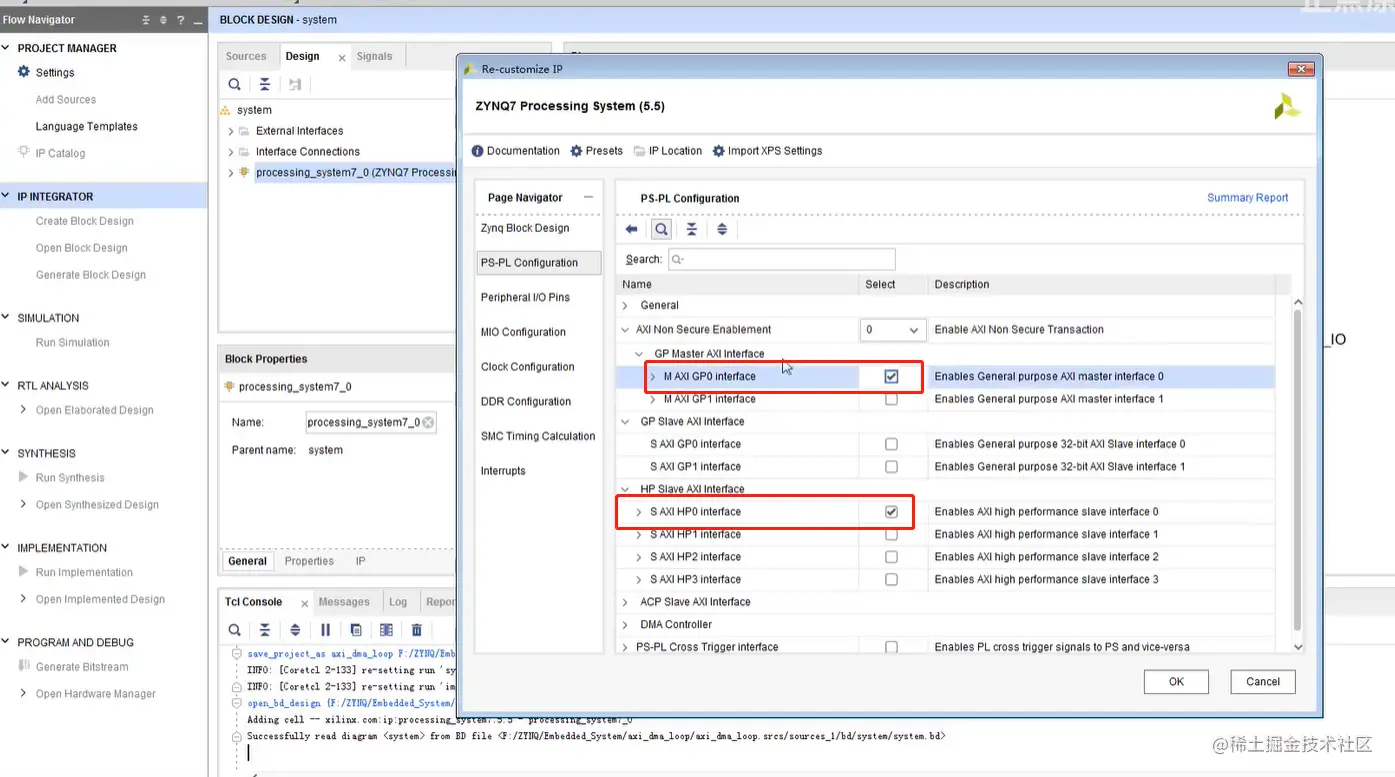The height and width of the screenshot is (777, 1395).
Task: Select Peripheral I/O Pins in Page Navigator
Action: point(525,298)
